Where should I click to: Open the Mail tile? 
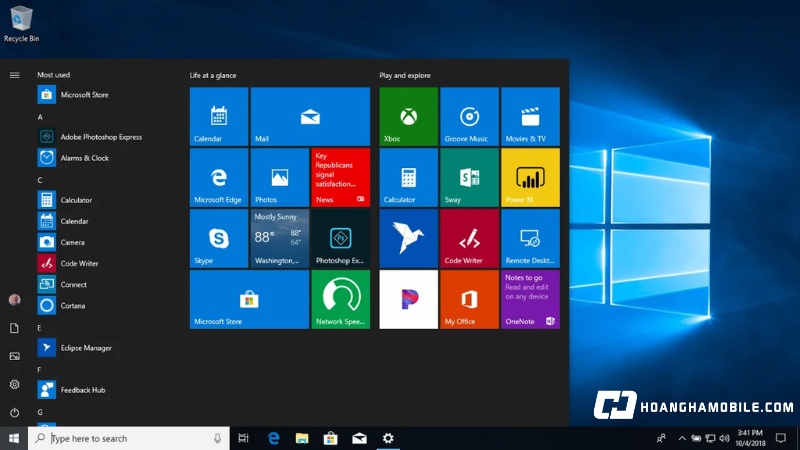[310, 116]
